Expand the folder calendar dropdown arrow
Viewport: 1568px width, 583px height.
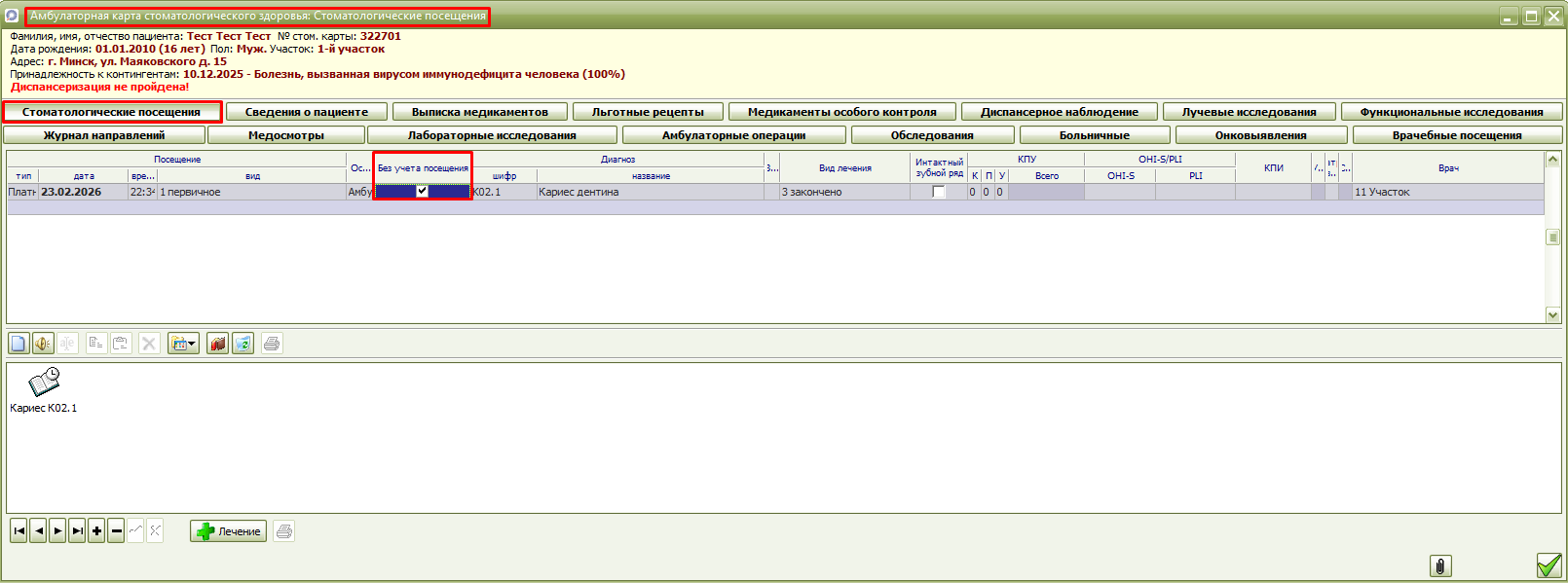click(192, 344)
